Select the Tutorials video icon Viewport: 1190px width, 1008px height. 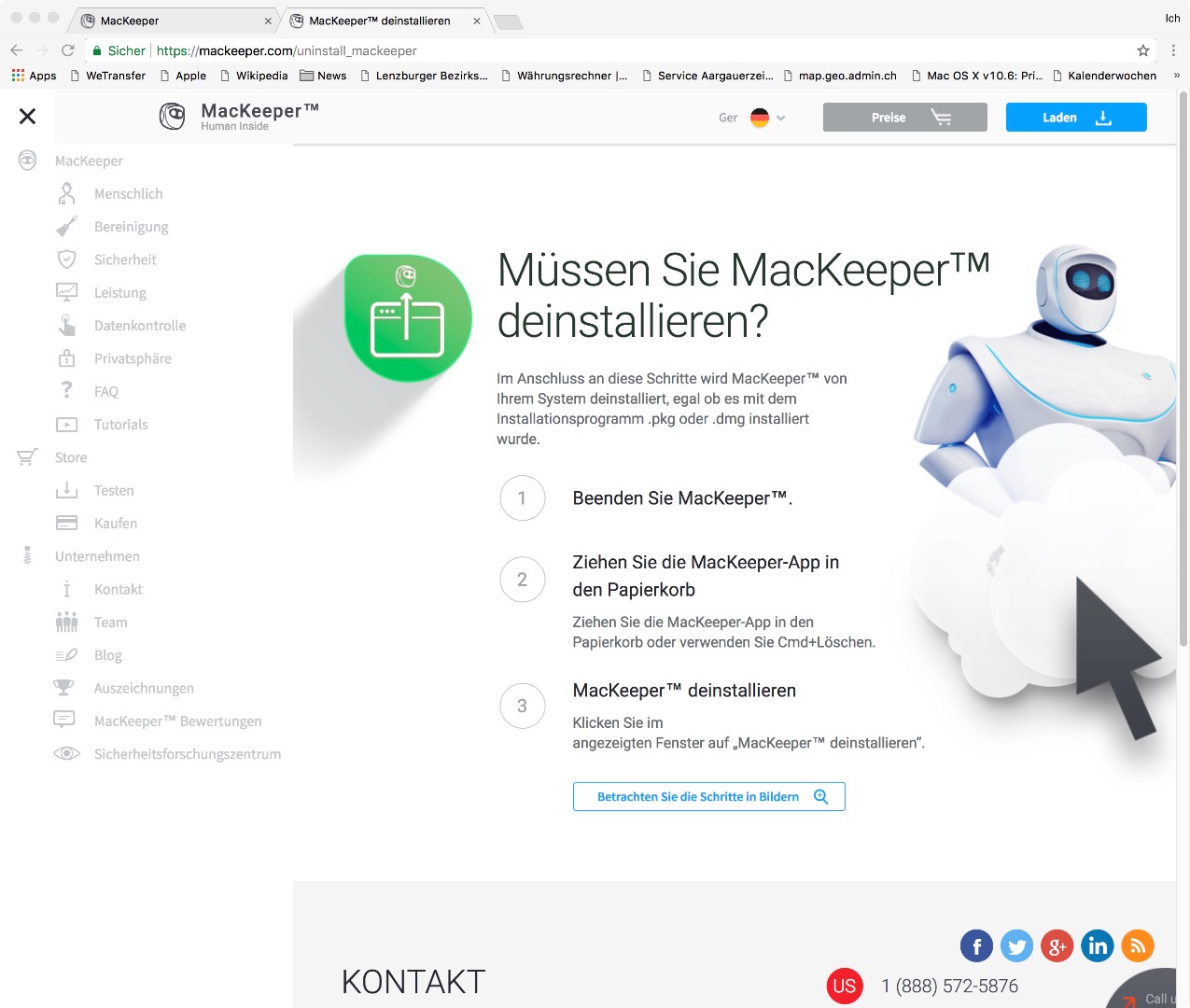66,424
